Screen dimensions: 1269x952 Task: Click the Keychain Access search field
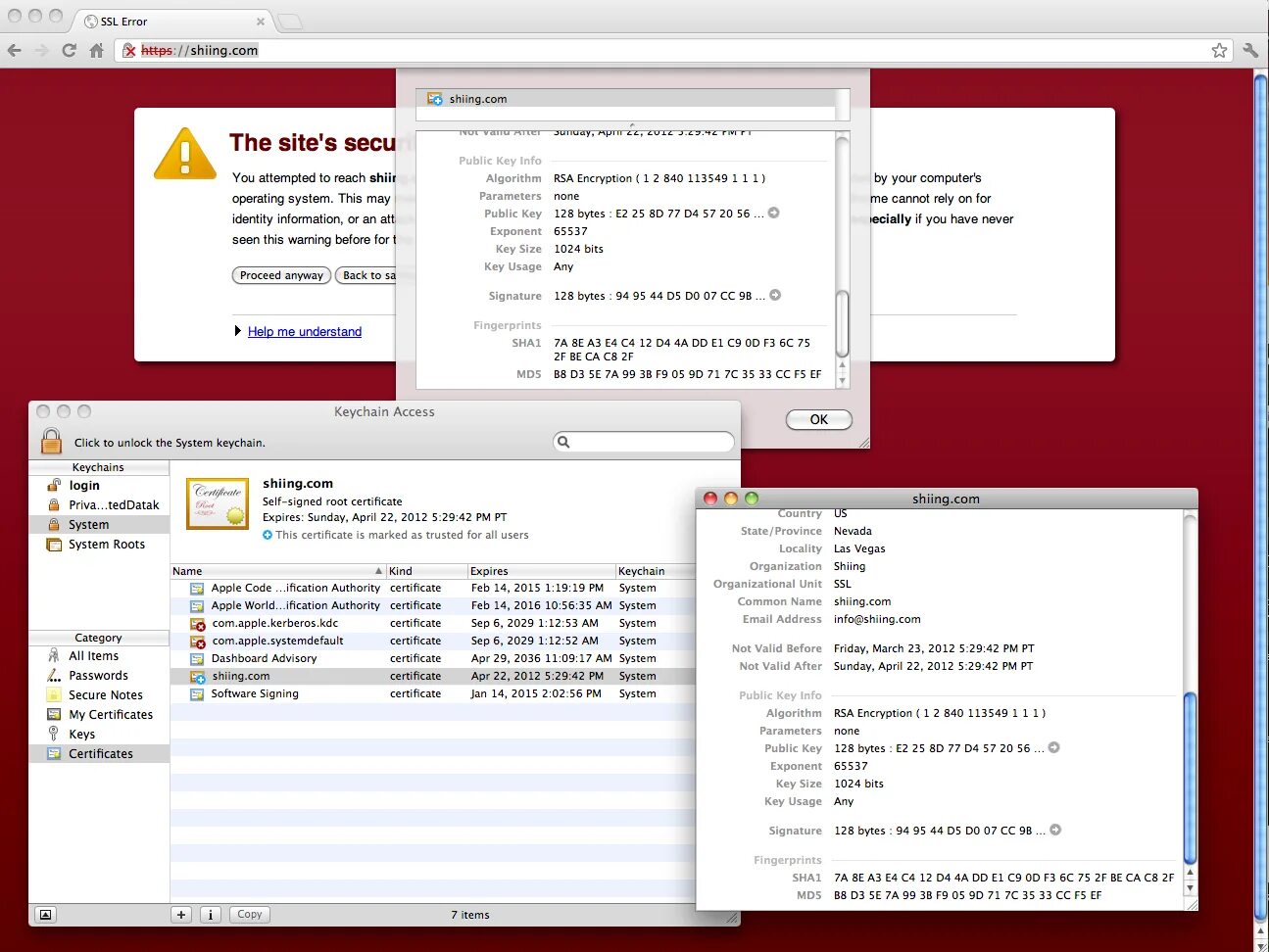click(644, 442)
